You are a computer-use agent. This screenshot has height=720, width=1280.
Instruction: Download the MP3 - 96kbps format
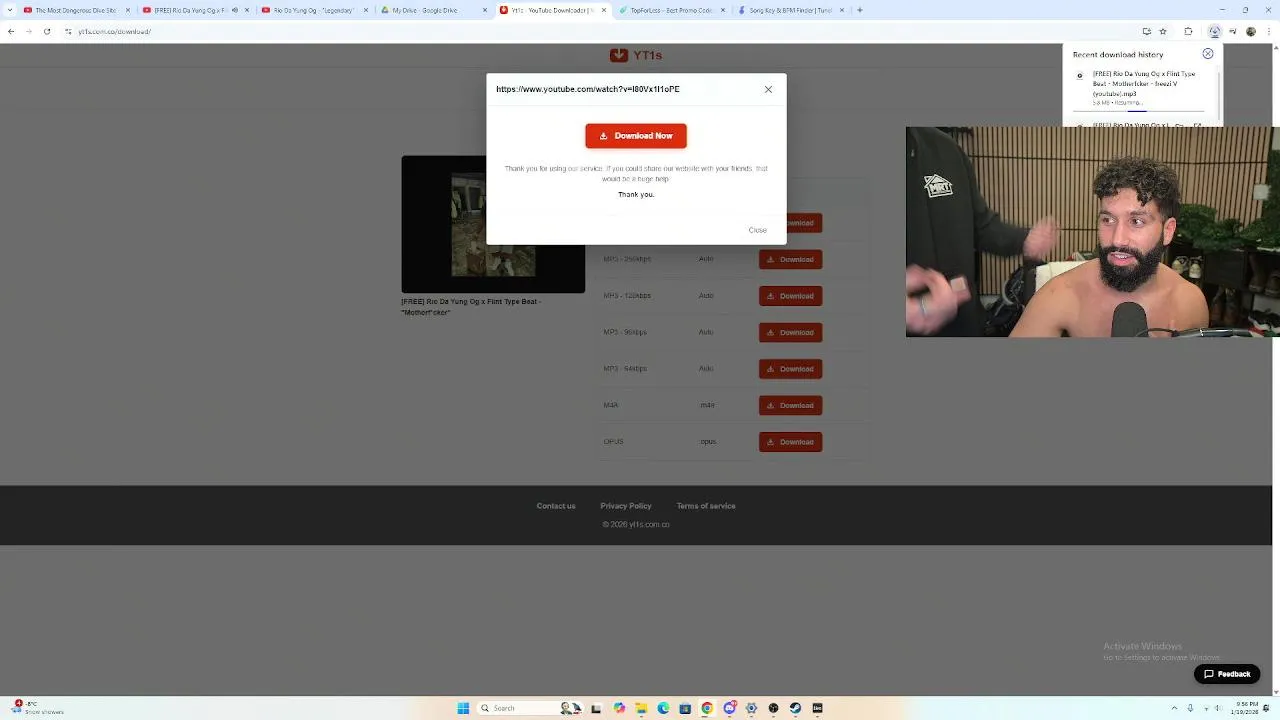click(790, 332)
